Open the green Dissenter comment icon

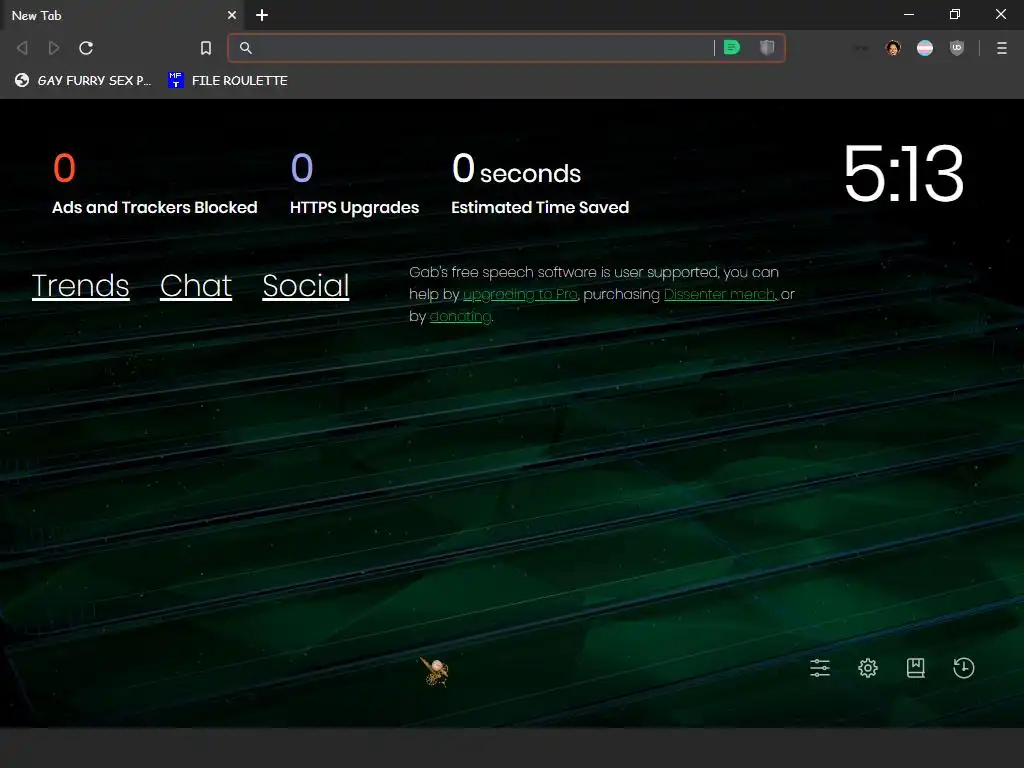tap(732, 48)
